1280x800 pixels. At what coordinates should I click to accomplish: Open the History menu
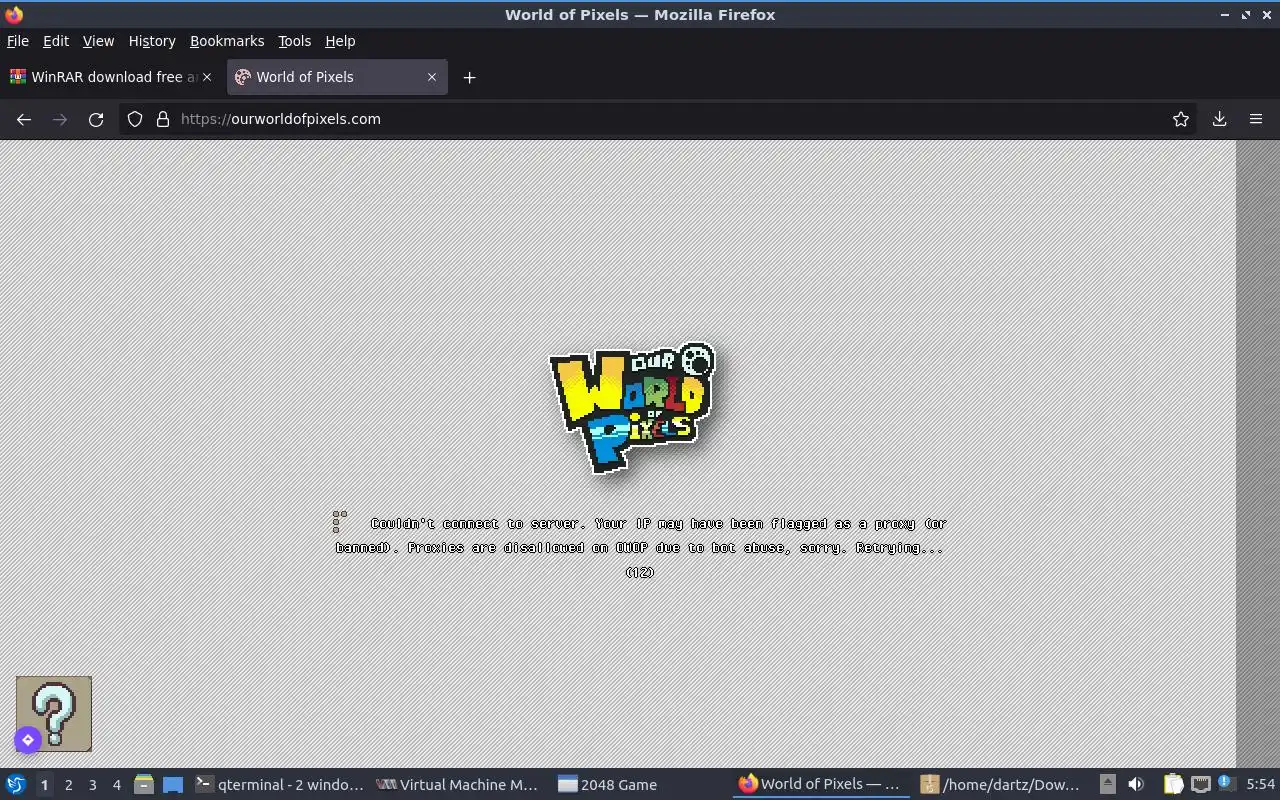coord(152,41)
